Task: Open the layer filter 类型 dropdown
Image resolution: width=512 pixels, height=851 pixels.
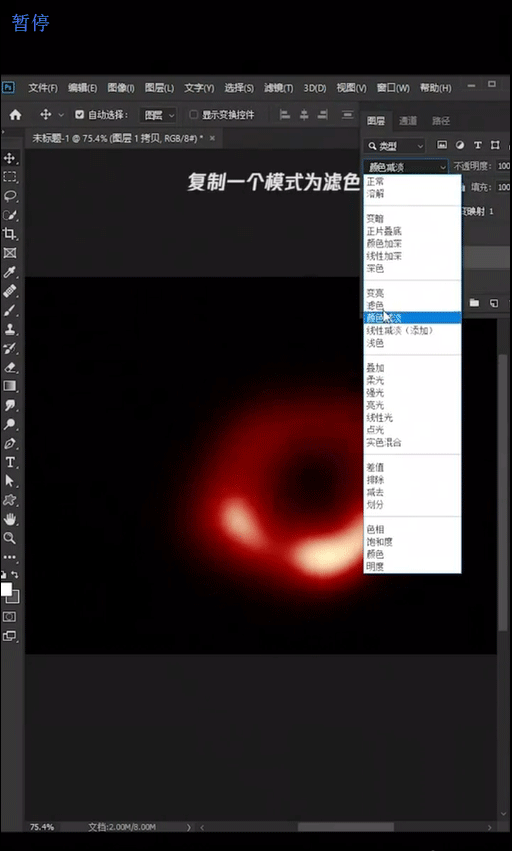Action: click(395, 145)
